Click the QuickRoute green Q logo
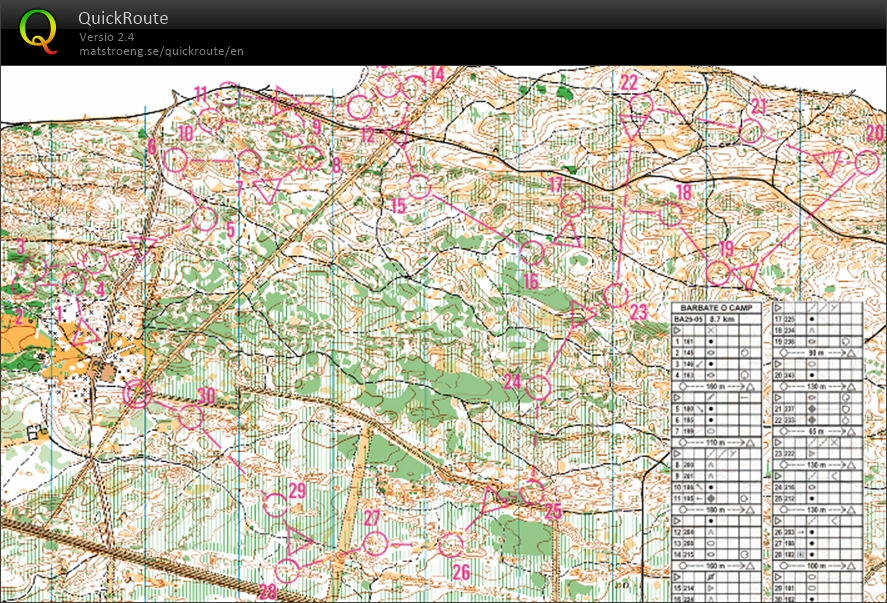Image resolution: width=887 pixels, height=603 pixels. pos(38,30)
